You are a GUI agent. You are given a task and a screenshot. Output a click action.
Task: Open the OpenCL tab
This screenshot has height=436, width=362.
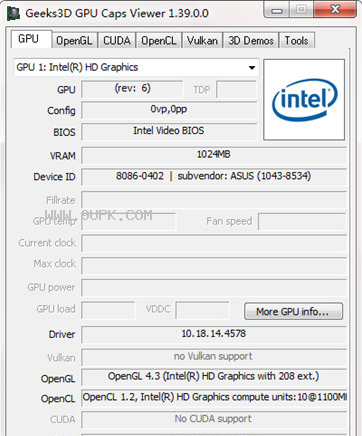click(x=159, y=41)
